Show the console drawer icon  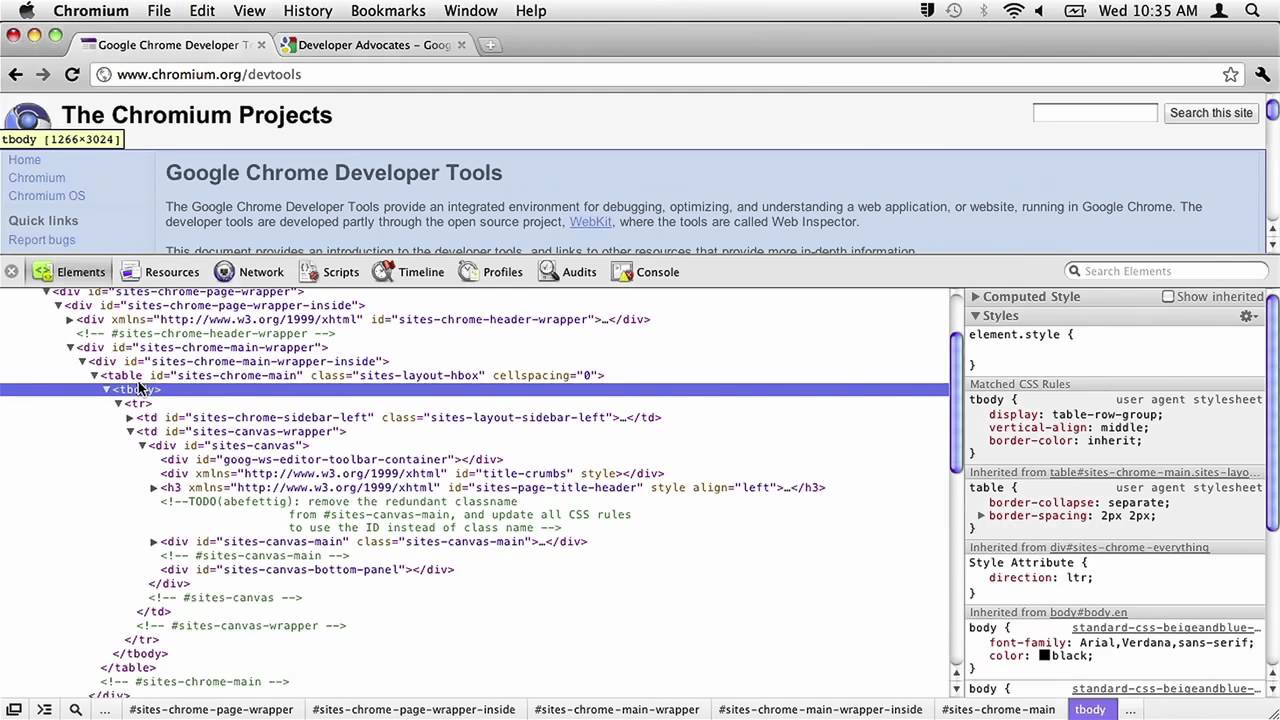click(x=44, y=709)
